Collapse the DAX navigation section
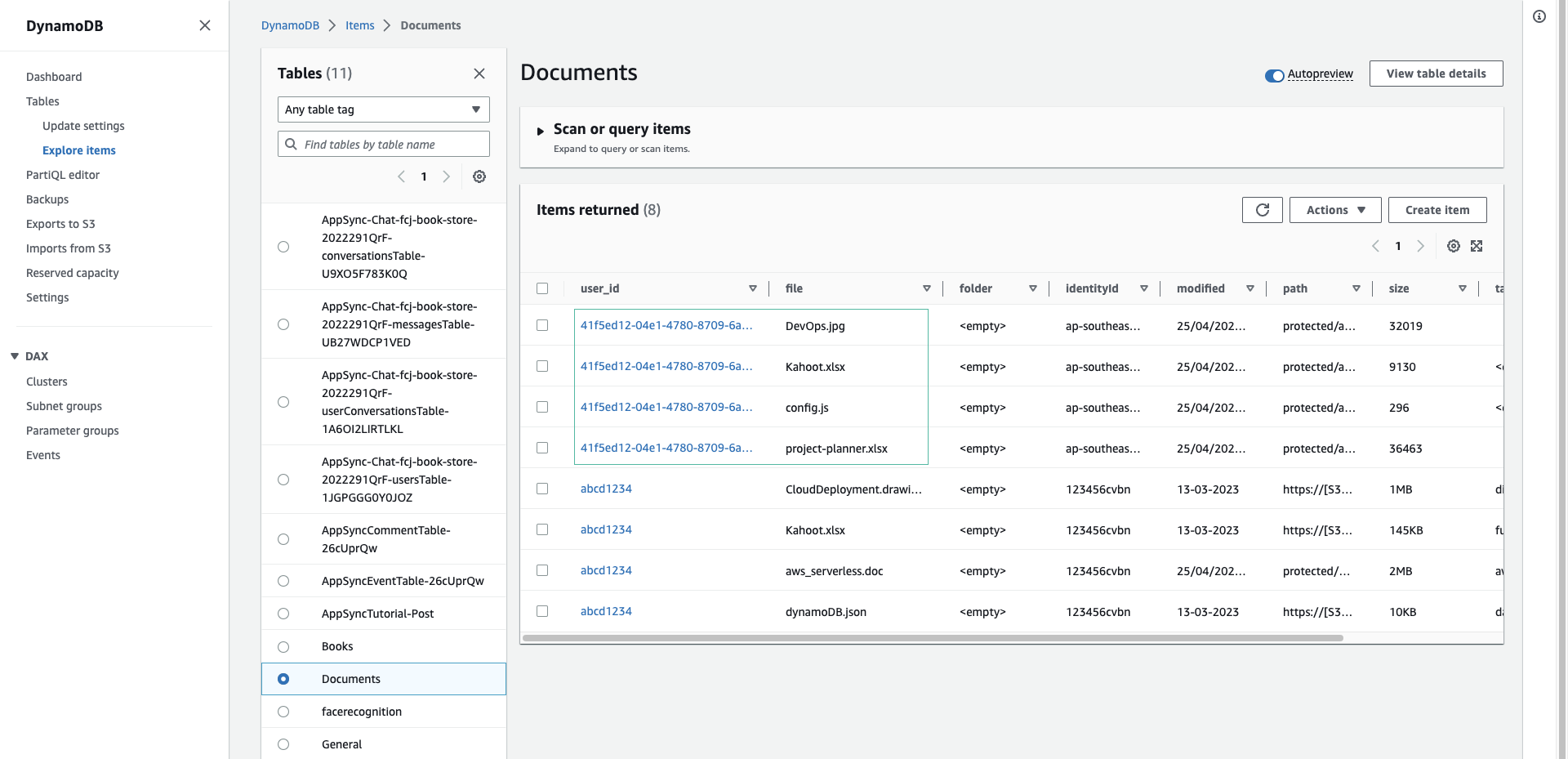Screen dimensions: 1568x759 click(15, 356)
